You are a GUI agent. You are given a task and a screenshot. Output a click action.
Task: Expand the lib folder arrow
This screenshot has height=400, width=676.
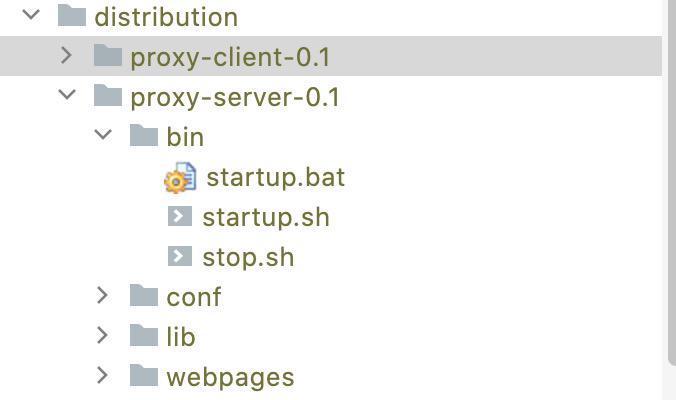103,336
